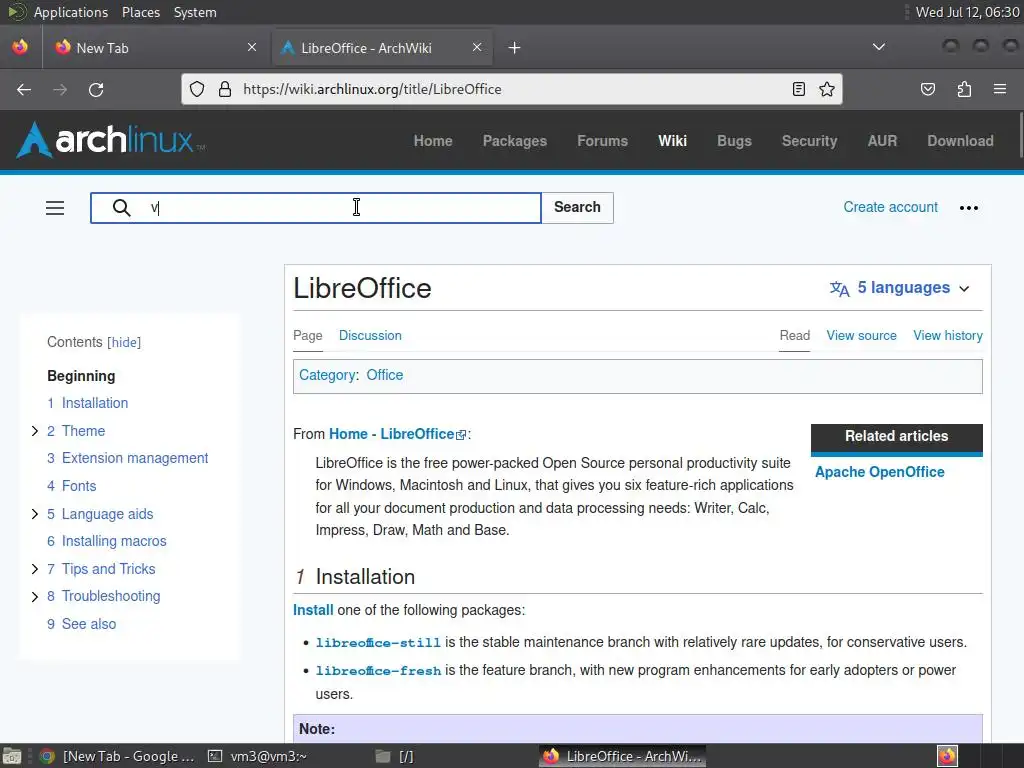The width and height of the screenshot is (1024, 768).
Task: Open Download in Arch navigation bar
Action: pos(960,141)
